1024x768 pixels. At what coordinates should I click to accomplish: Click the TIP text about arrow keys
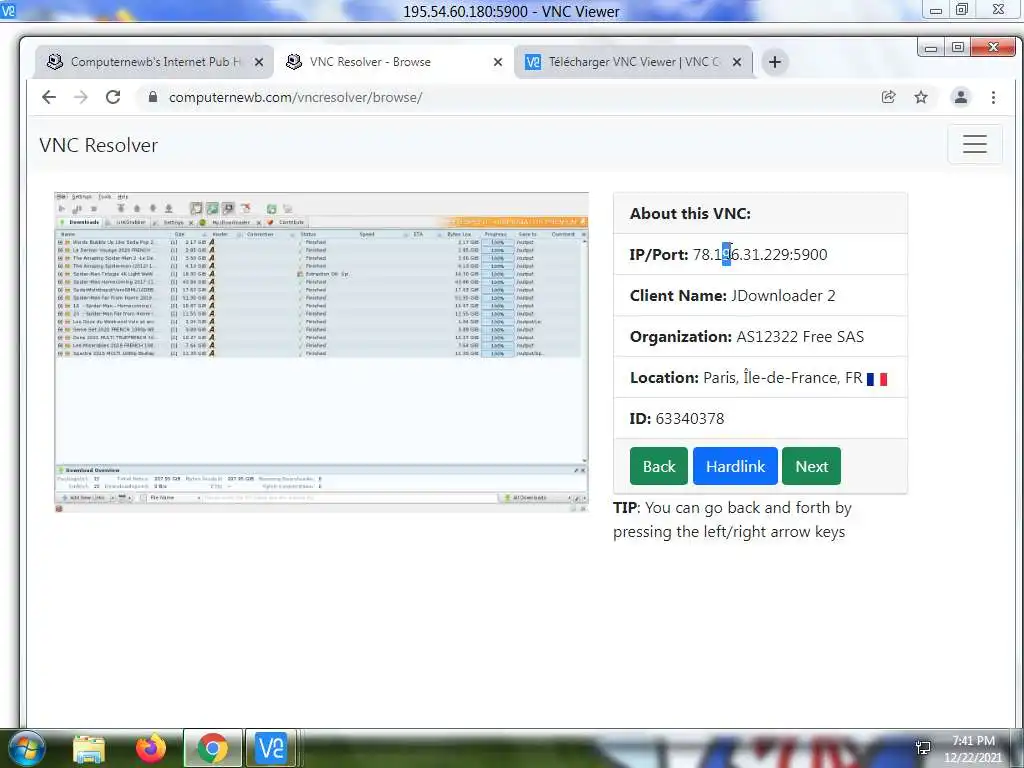(732, 520)
